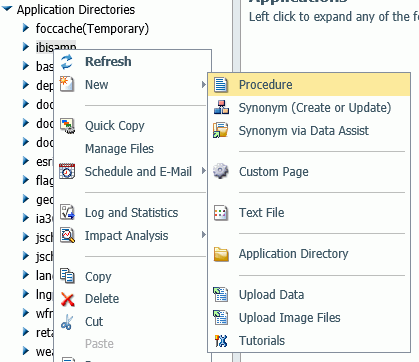Click the Text File icon
Image resolution: width=419 pixels, height=362 pixels.
(221, 213)
